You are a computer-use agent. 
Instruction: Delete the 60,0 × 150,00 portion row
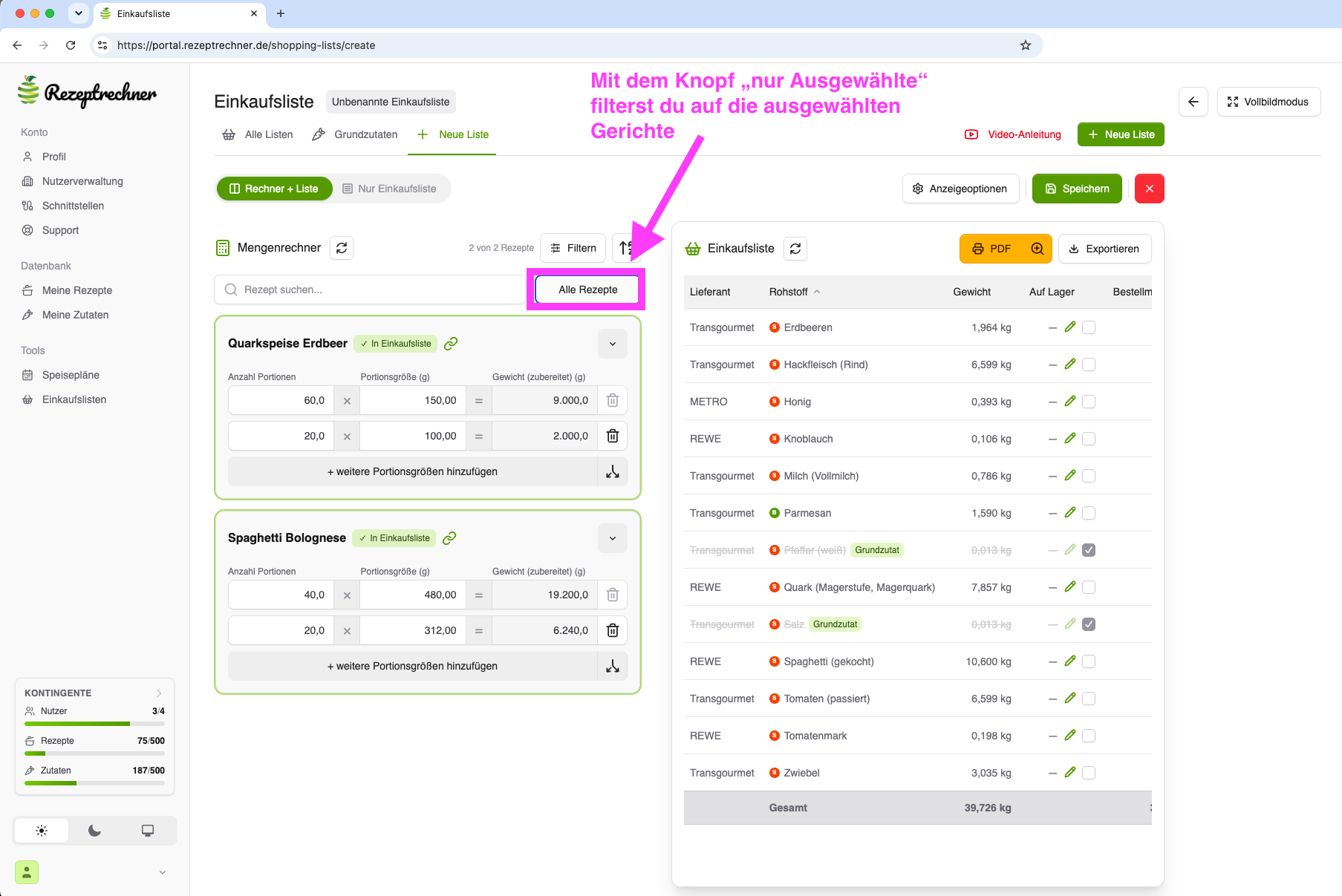[x=613, y=400]
